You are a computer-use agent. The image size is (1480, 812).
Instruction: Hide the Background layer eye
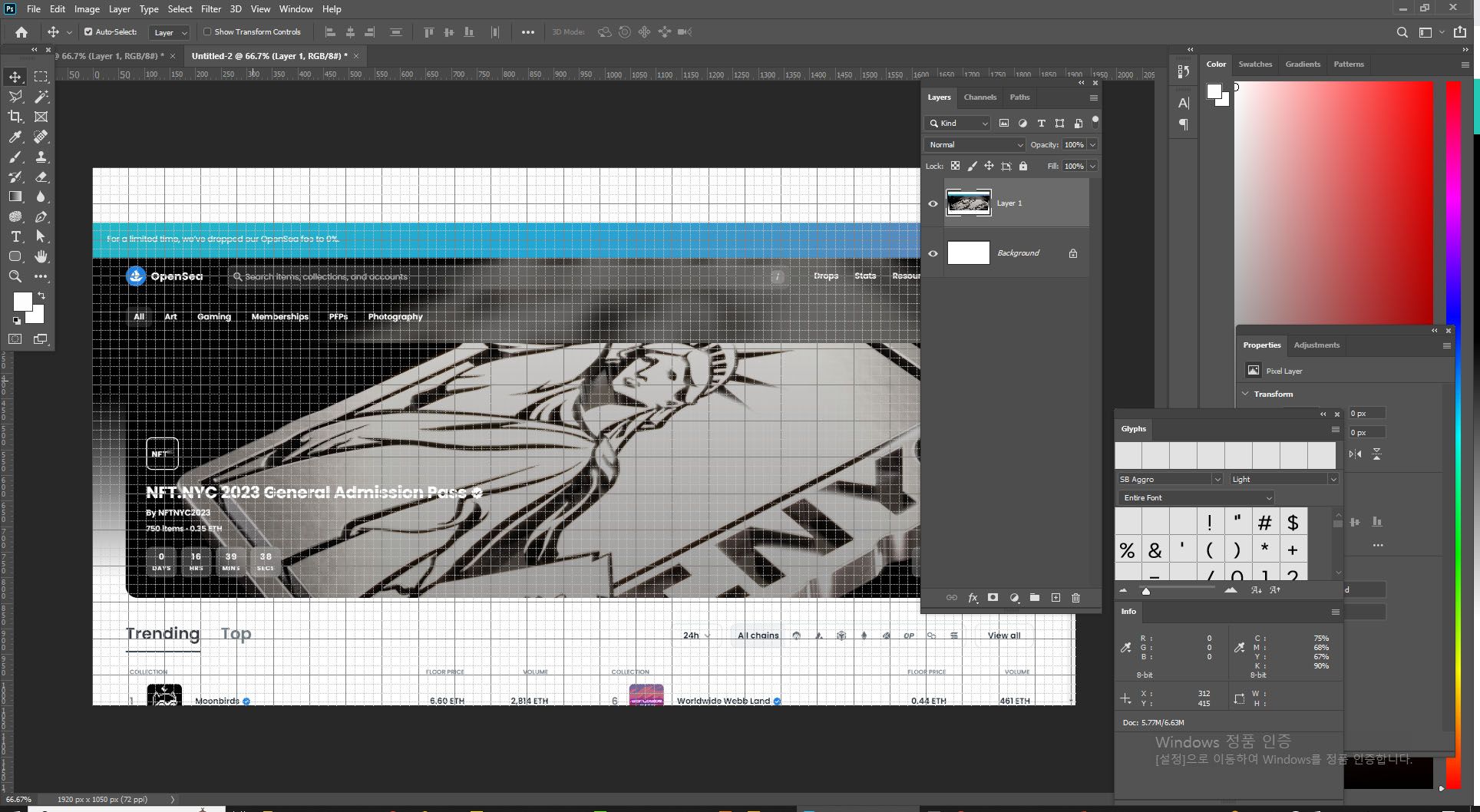click(x=933, y=253)
